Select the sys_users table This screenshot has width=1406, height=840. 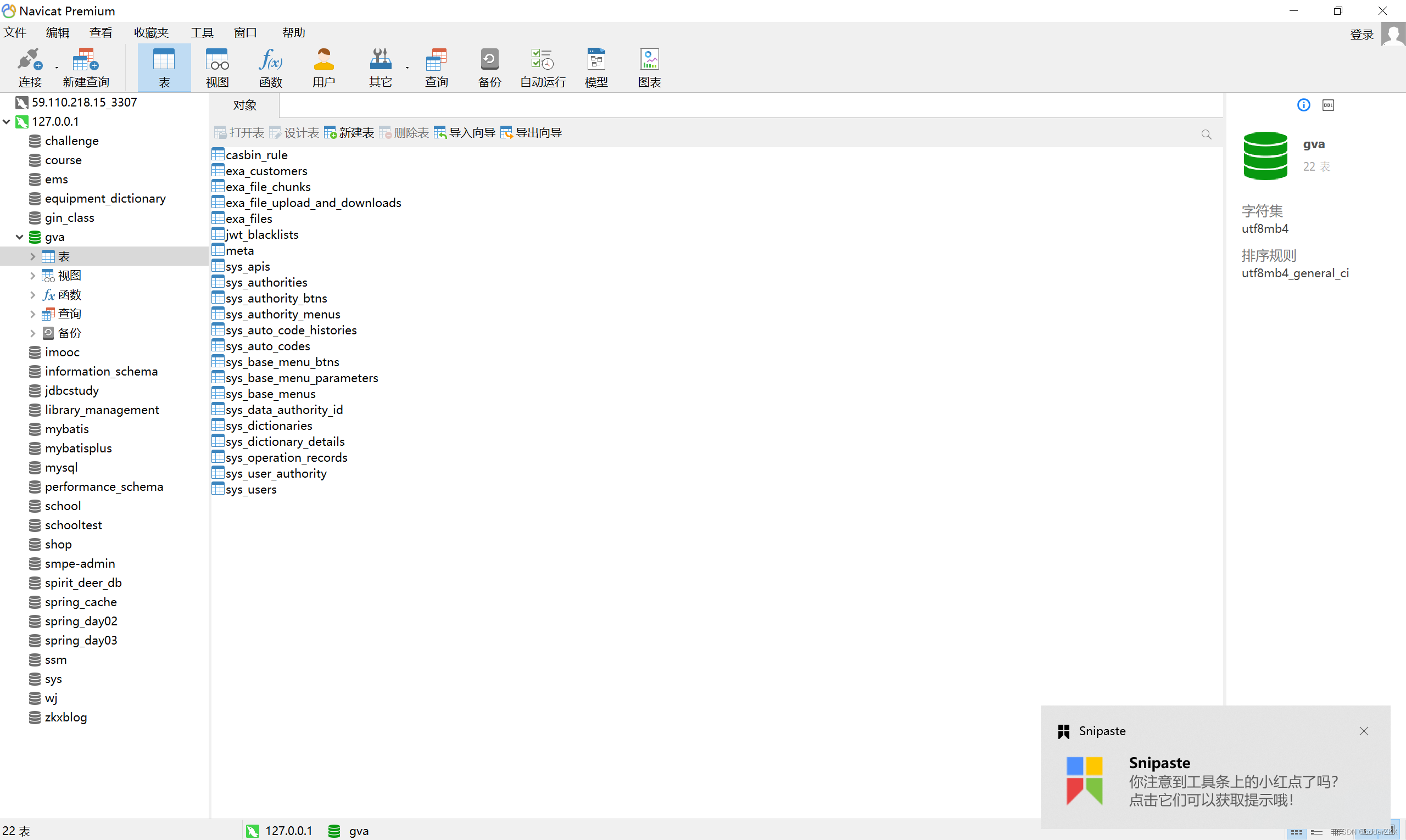point(251,490)
